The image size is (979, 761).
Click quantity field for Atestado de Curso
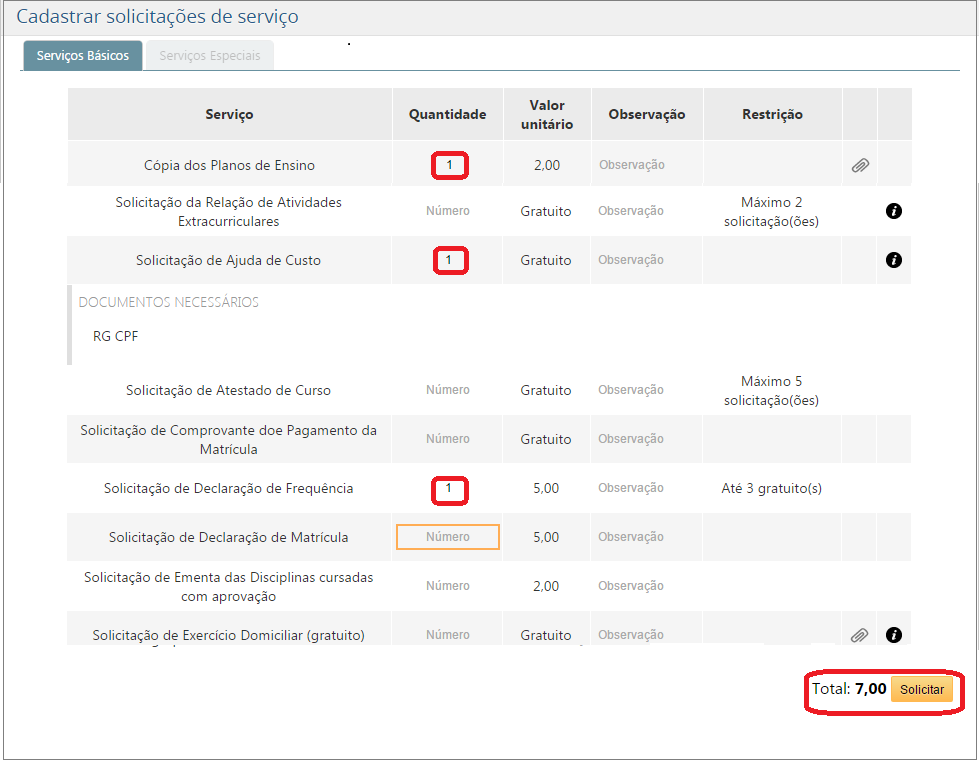pyautogui.click(x=447, y=390)
